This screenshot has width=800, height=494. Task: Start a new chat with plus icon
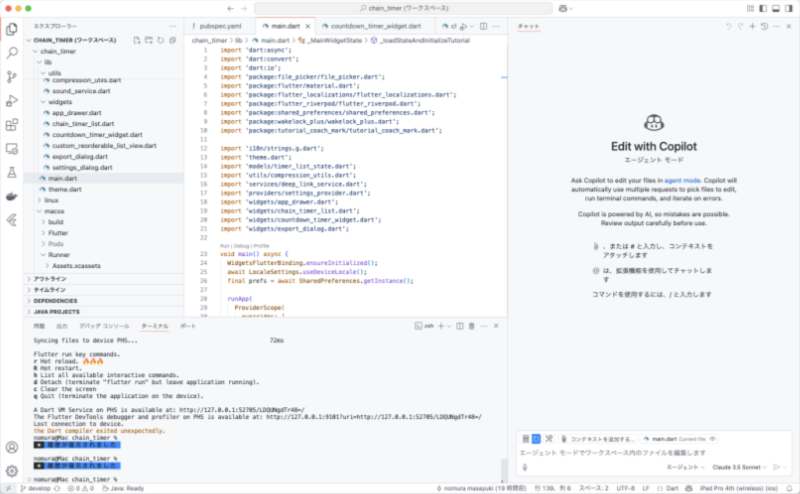[752, 26]
